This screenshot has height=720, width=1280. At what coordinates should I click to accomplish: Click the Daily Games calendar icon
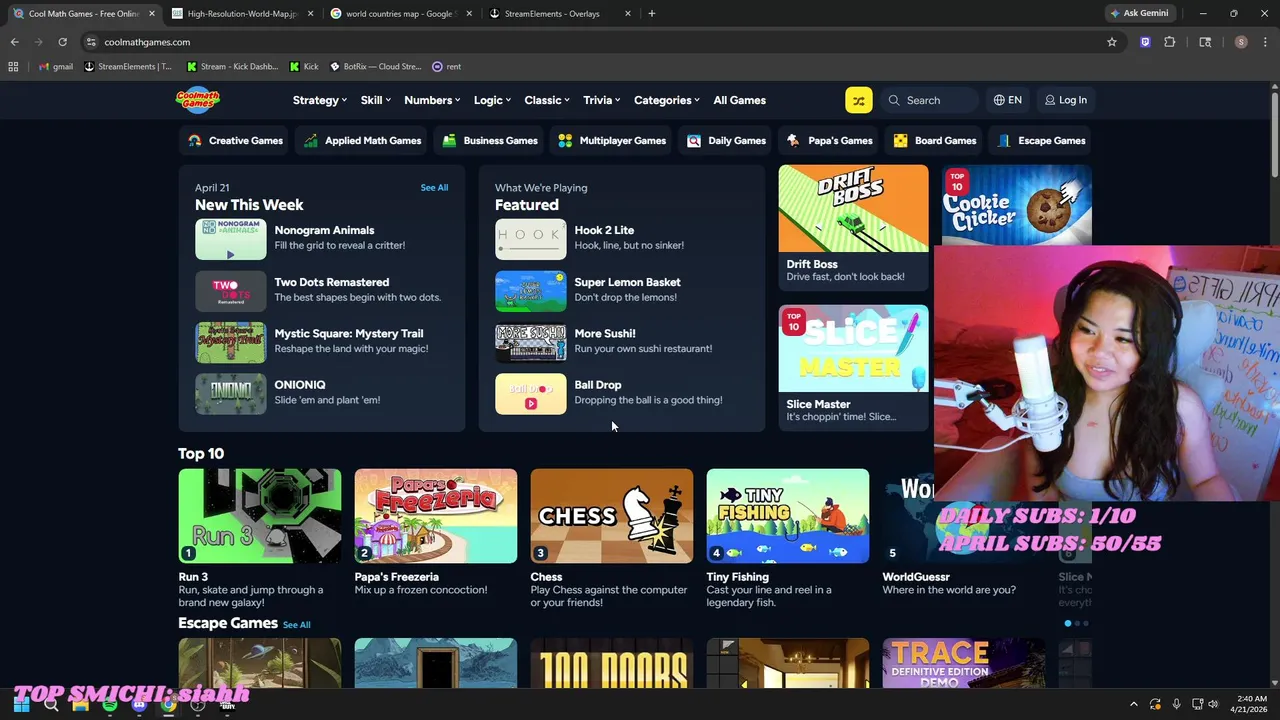[694, 141]
